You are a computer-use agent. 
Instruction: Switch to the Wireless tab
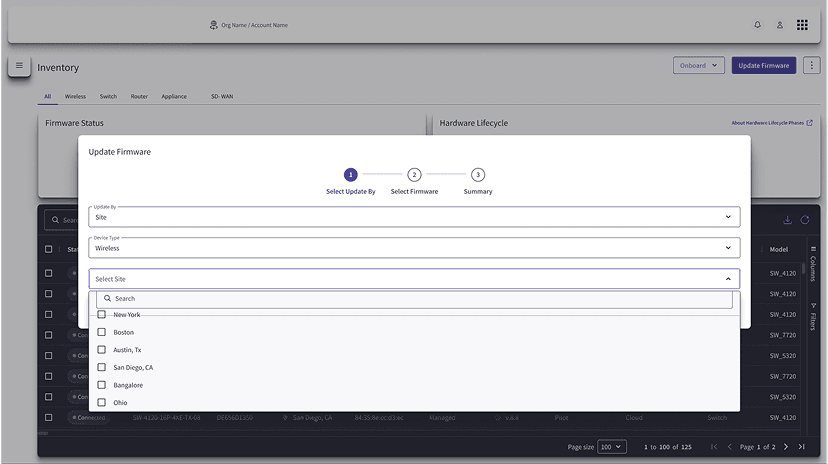[x=75, y=96]
